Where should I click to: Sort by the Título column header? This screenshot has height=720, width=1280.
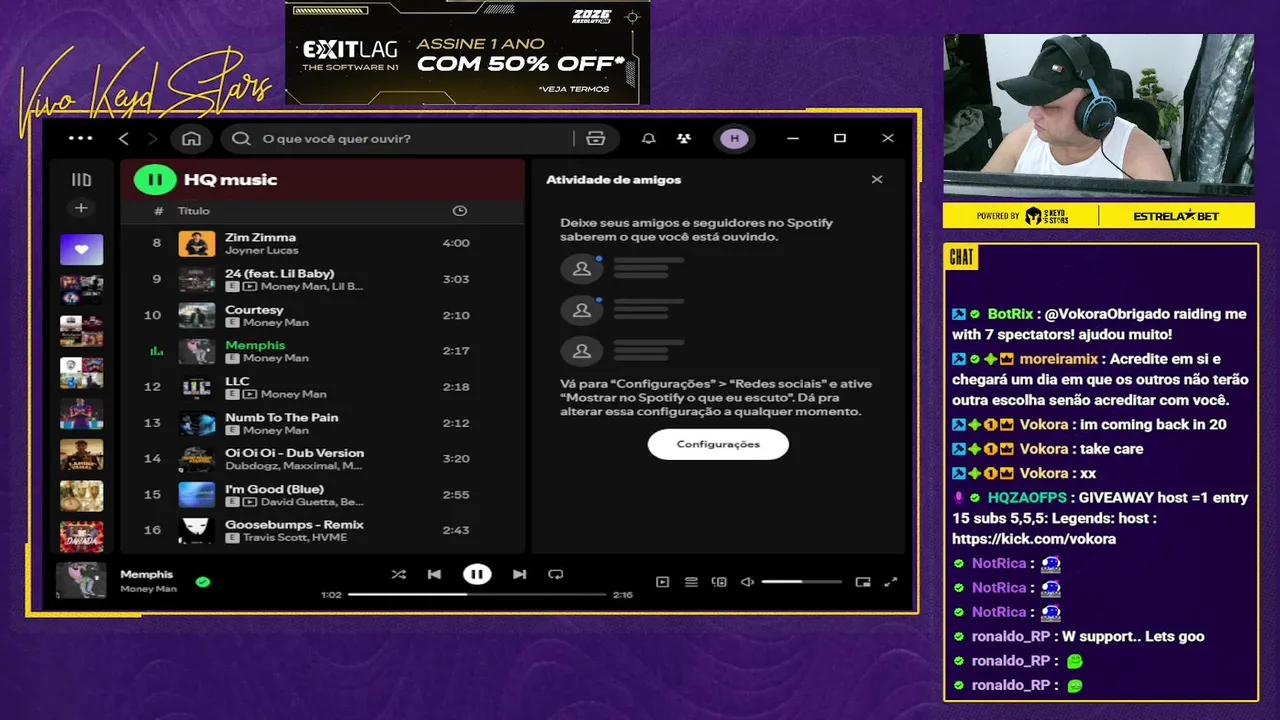[x=194, y=211]
